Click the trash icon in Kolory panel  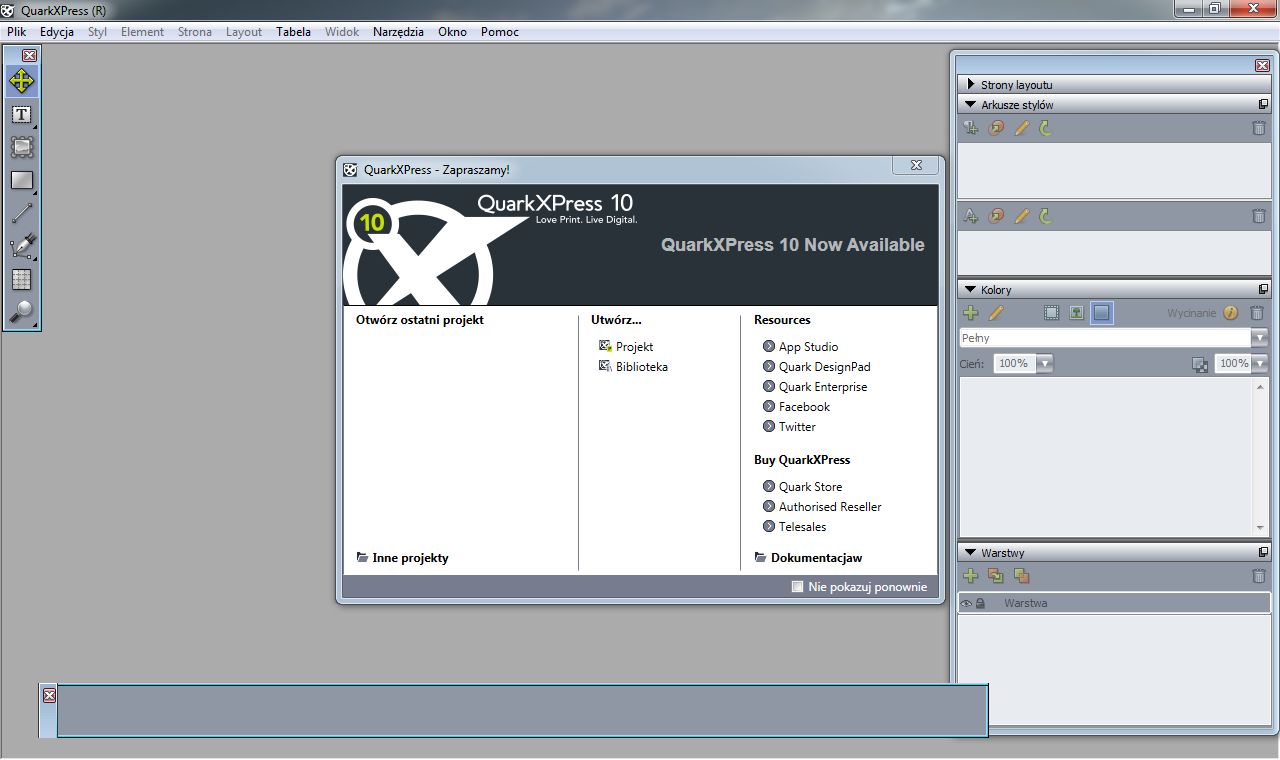(1258, 313)
